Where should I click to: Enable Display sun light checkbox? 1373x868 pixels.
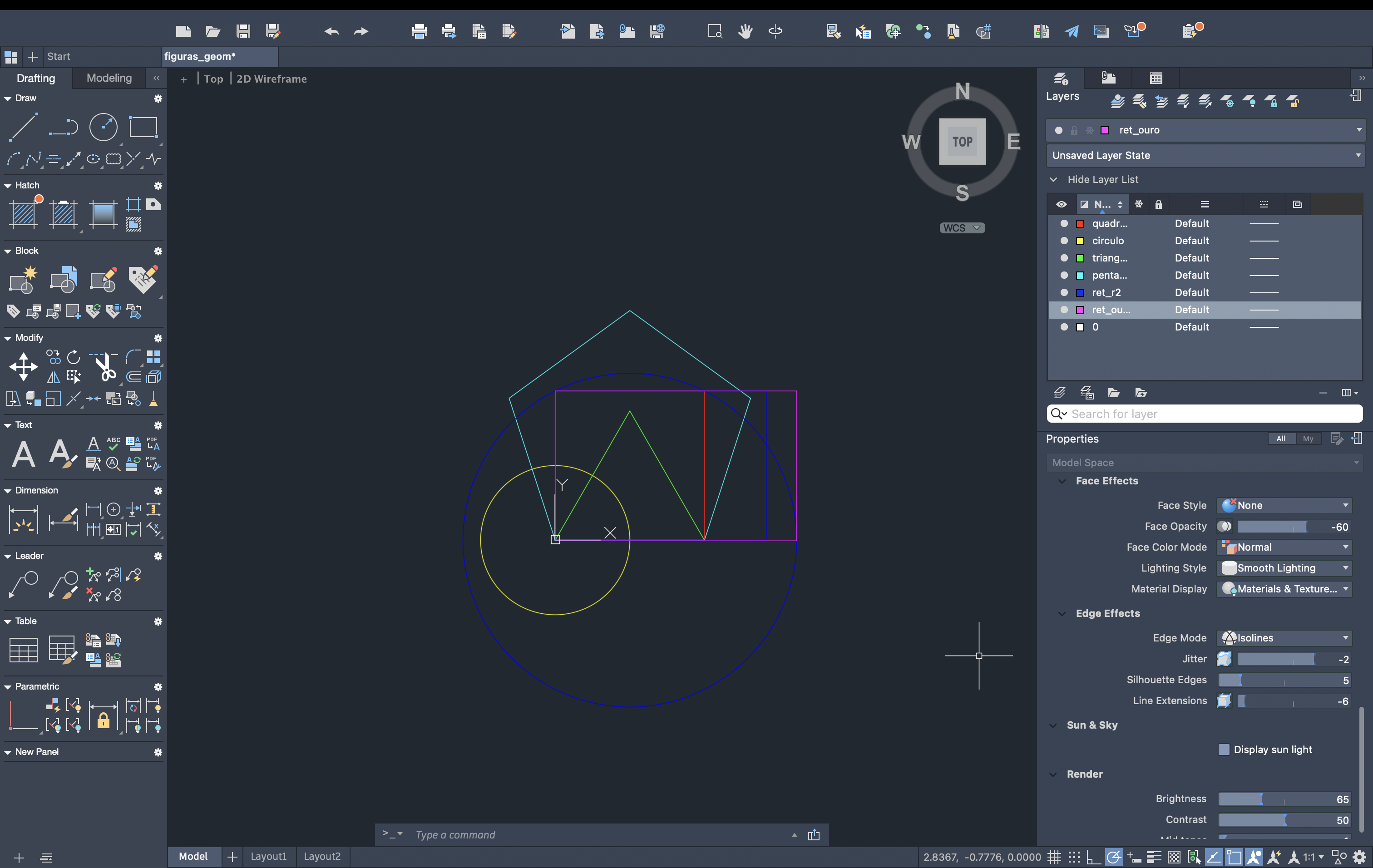pyautogui.click(x=1224, y=750)
